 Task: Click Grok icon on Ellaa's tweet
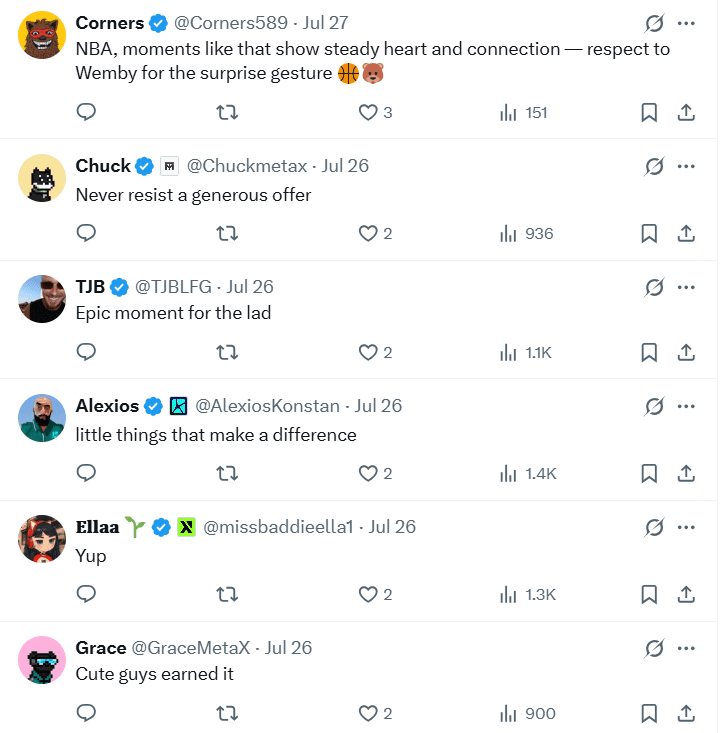point(654,527)
